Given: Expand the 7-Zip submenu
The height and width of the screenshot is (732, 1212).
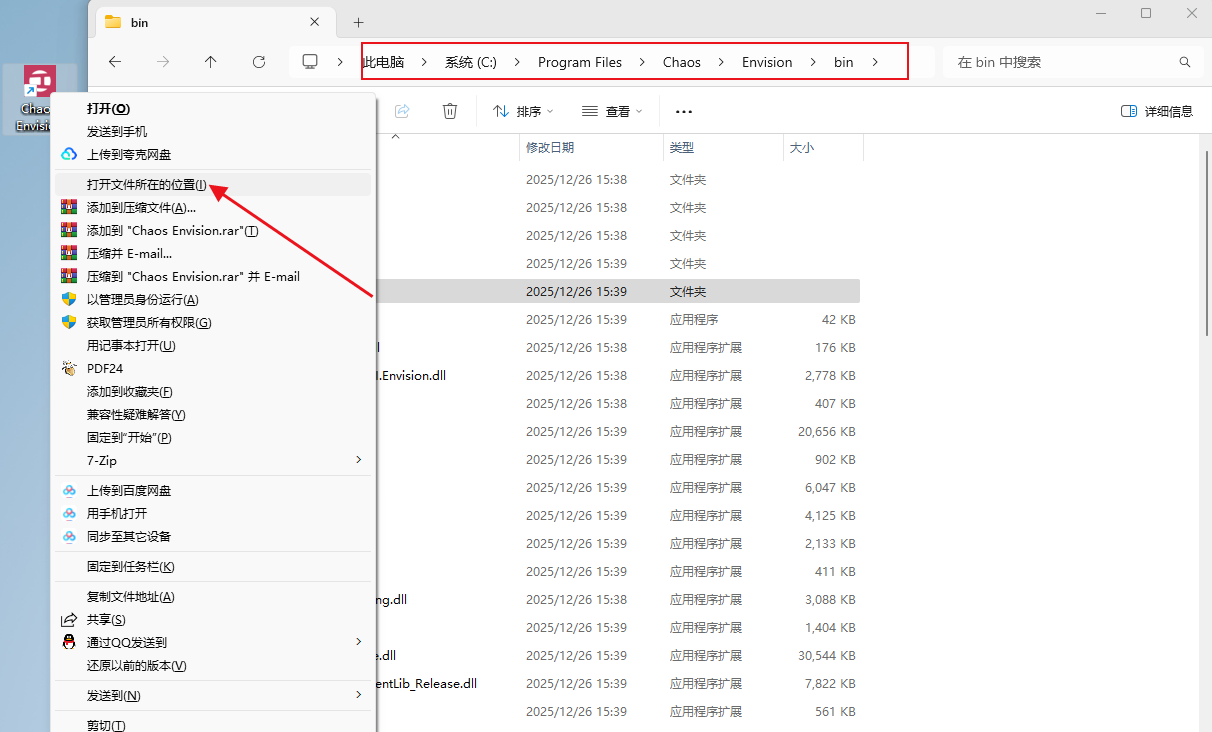Looking at the screenshot, I should [213, 460].
